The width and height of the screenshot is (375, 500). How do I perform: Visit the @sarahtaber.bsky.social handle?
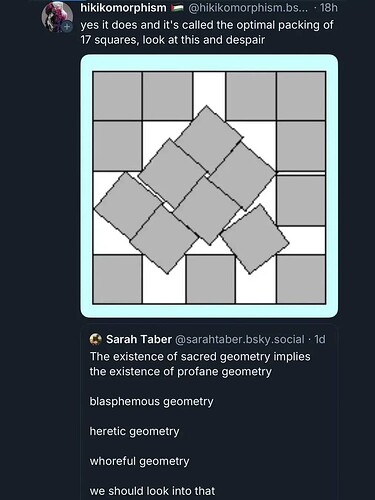240,339
